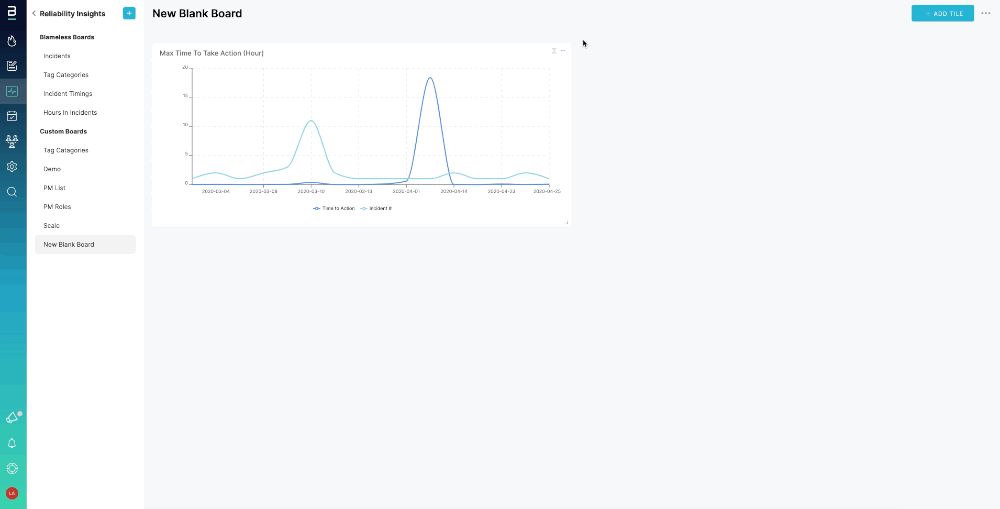Open the calendar check icon in the left rail

(11, 116)
